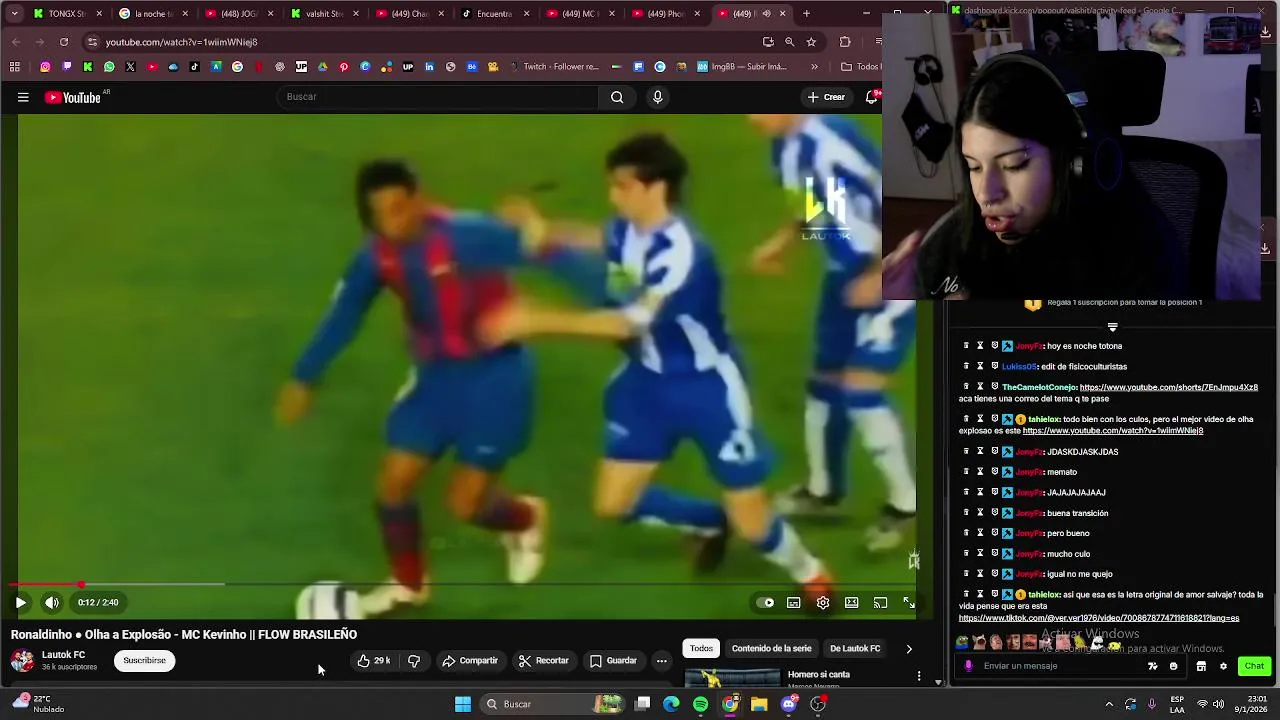The height and width of the screenshot is (720, 1280).
Task: Bookmark this page with star icon
Action: coord(811,41)
